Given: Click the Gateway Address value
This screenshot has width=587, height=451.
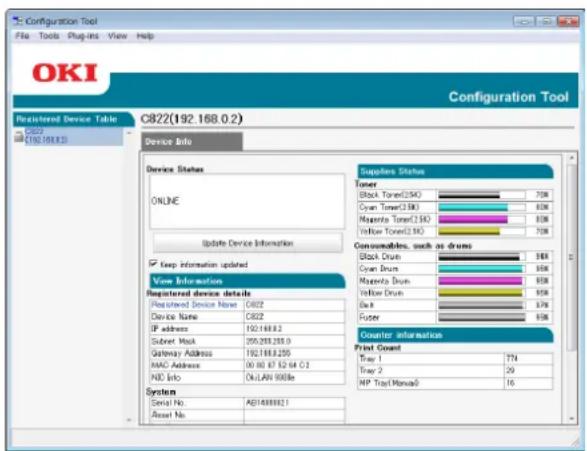Looking at the screenshot, I should point(268,353).
